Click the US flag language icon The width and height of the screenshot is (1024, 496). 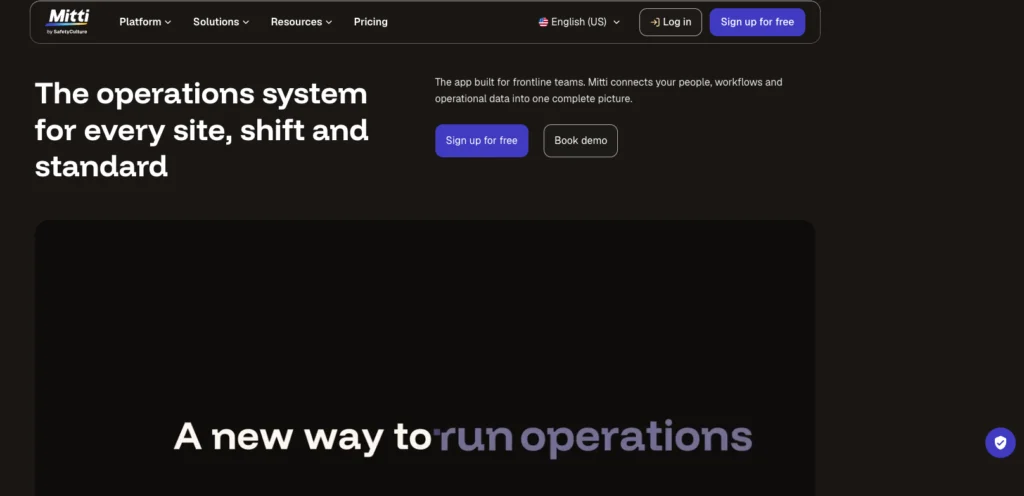(x=543, y=22)
